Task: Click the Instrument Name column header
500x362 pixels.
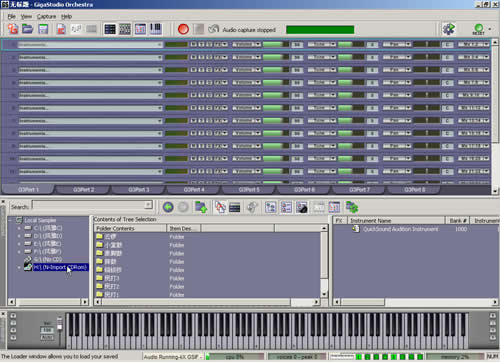Action: (396, 220)
